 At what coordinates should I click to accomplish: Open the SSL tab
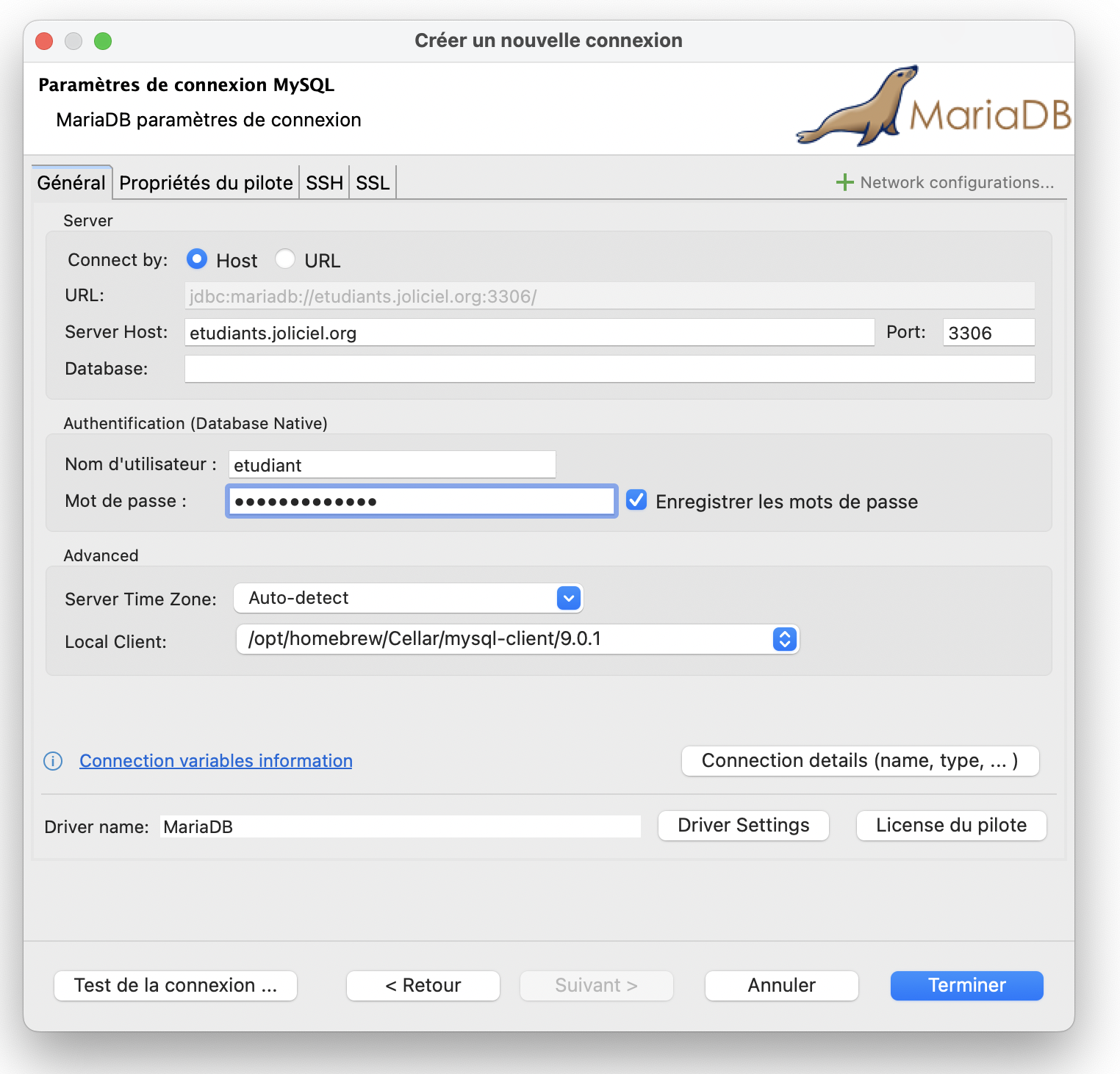pos(373,183)
